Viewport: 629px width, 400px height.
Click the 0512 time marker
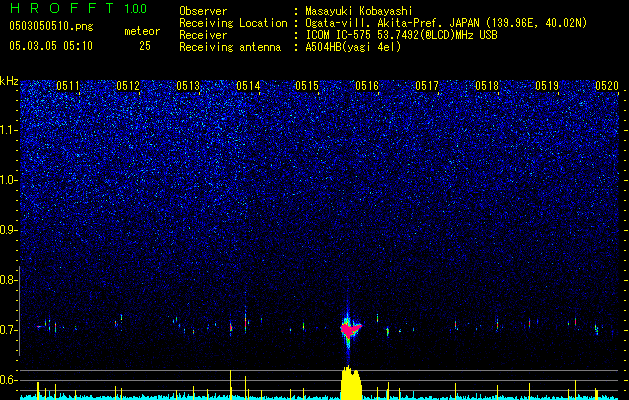(128, 85)
